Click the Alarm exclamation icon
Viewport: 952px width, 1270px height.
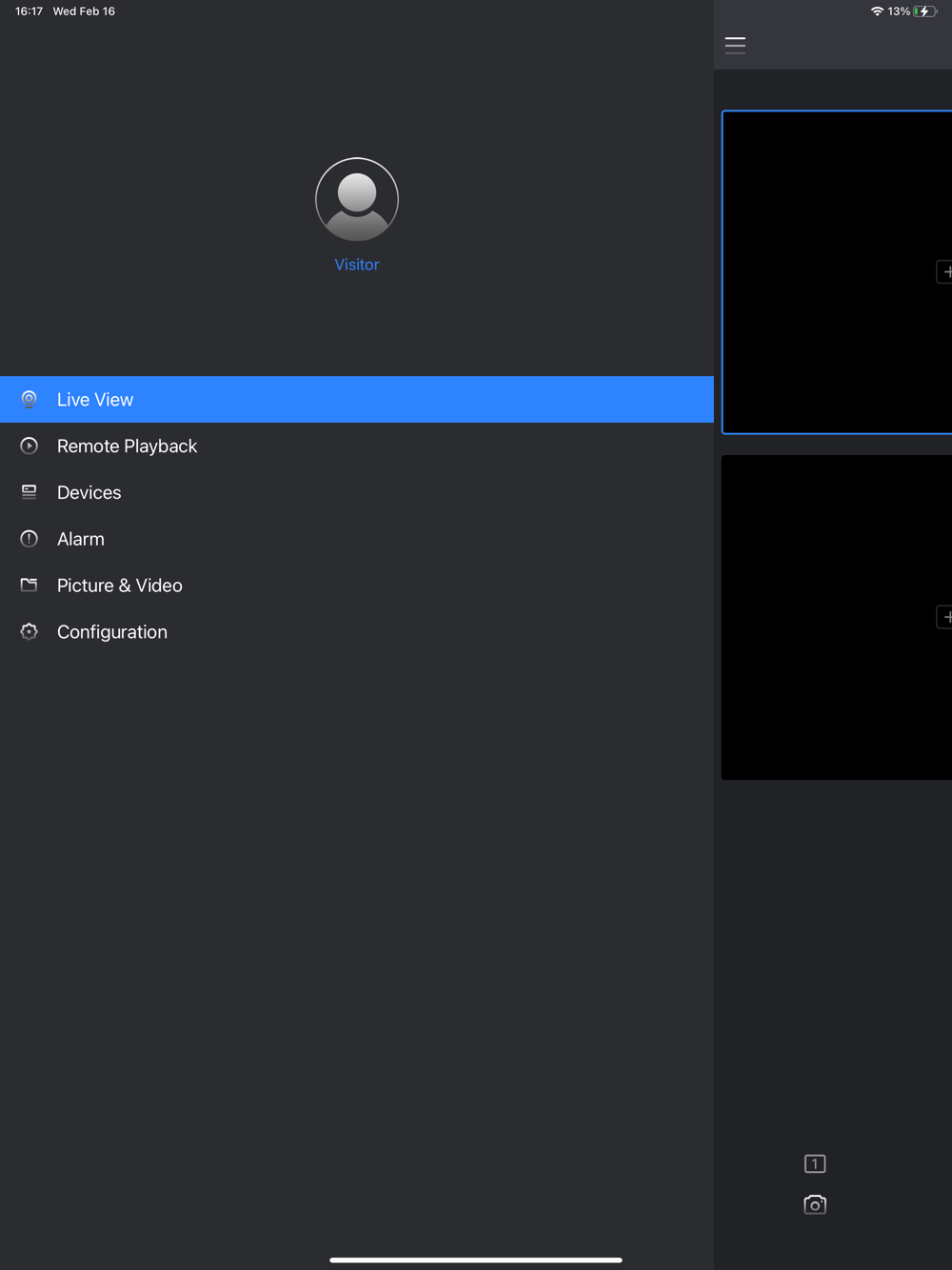pyautogui.click(x=30, y=539)
